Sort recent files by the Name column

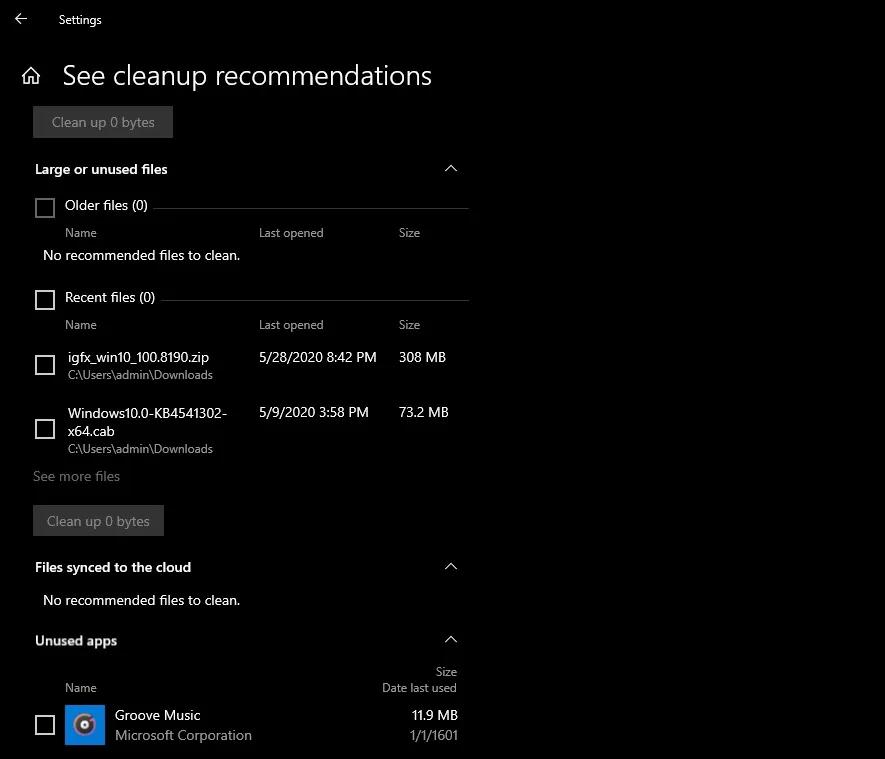(x=80, y=324)
